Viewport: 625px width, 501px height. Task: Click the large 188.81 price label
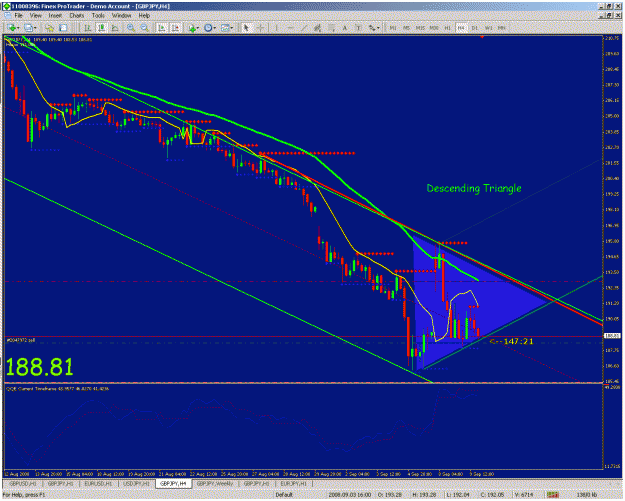(x=39, y=367)
